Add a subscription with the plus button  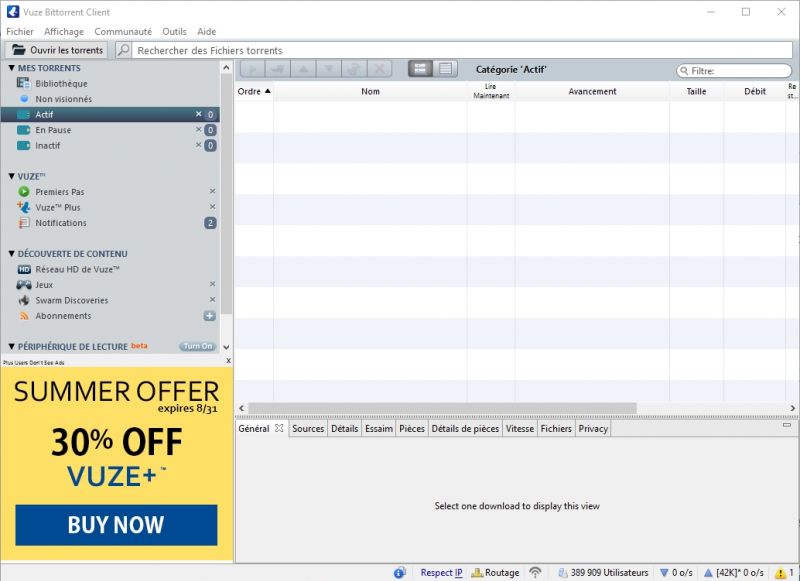(x=210, y=316)
